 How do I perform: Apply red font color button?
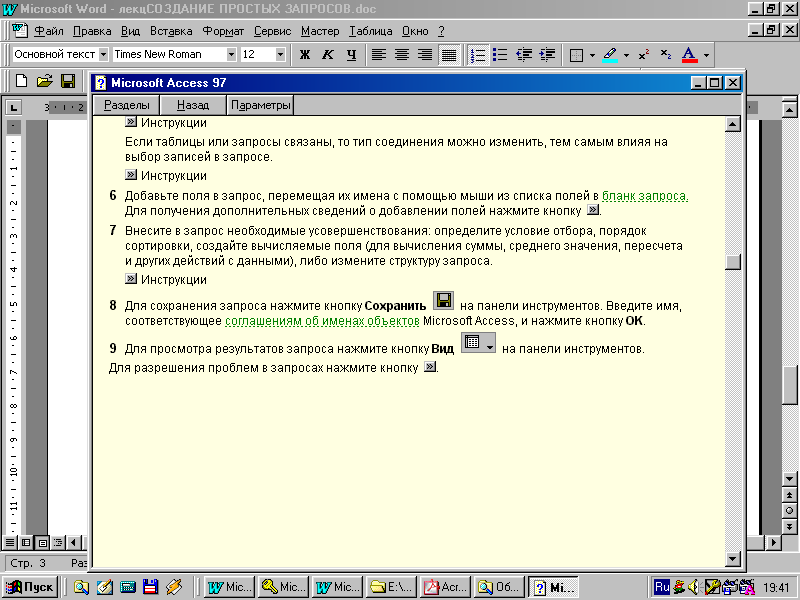pyautogui.click(x=689, y=55)
